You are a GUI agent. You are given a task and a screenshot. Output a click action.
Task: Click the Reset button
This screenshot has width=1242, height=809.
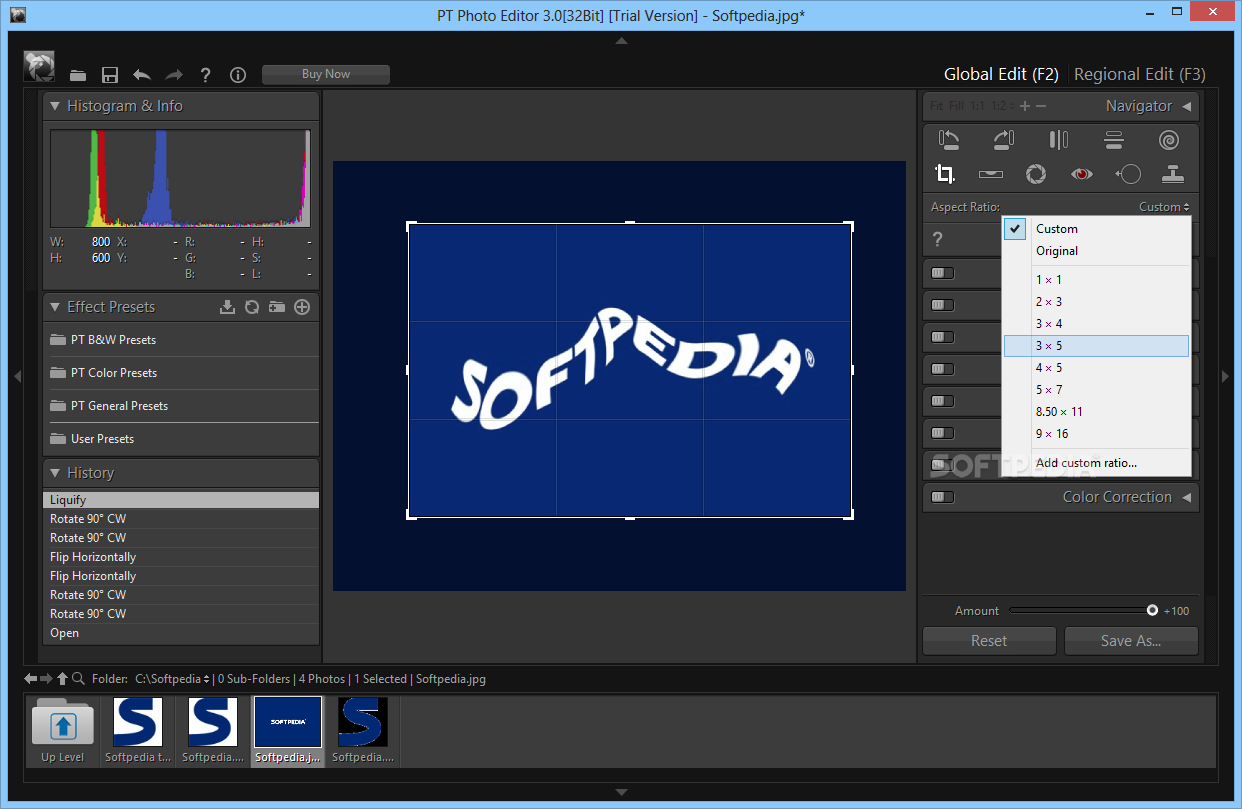point(989,641)
